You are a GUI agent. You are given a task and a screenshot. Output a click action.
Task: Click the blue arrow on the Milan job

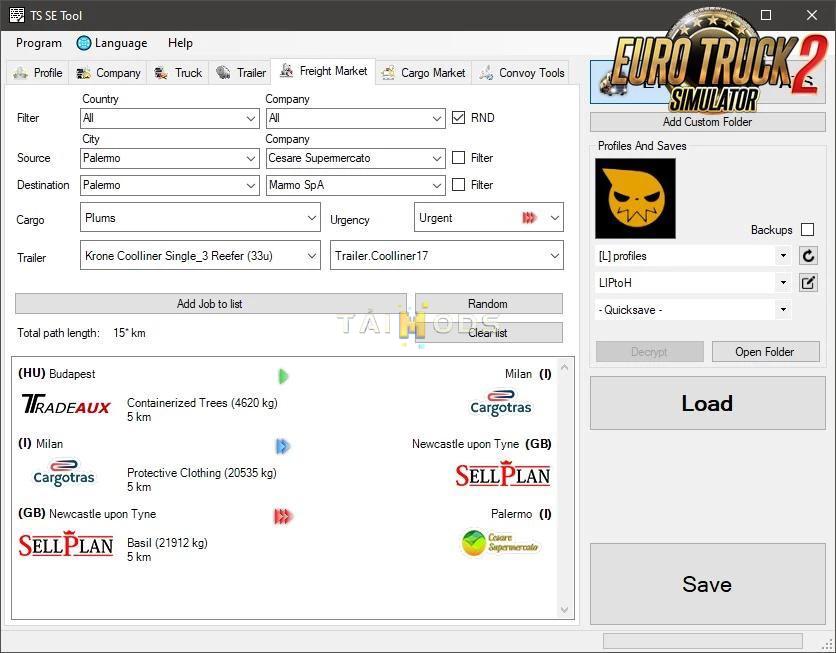pos(283,446)
